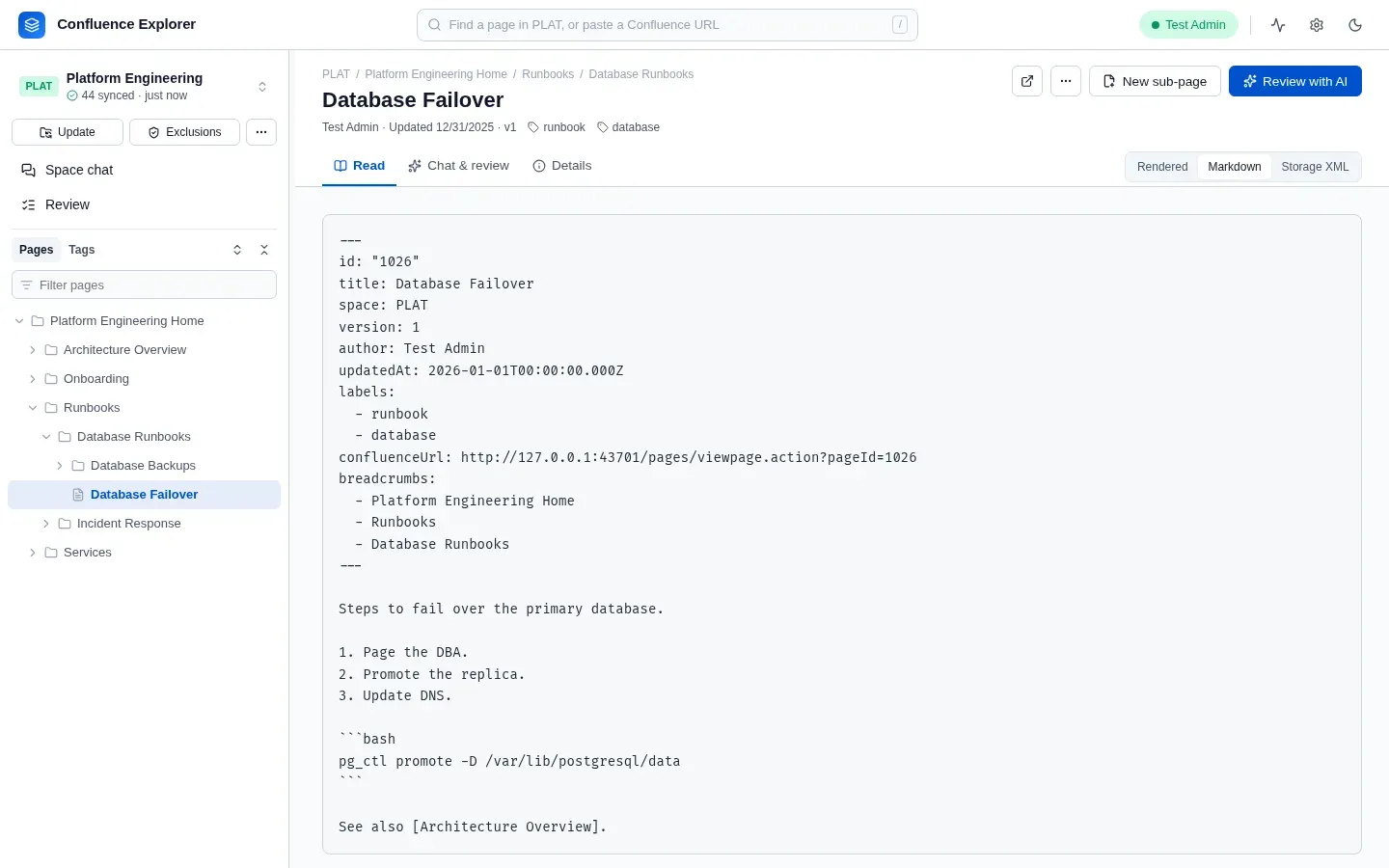Create a New sub-page
Image resolution: width=1389 pixels, height=868 pixels.
pyautogui.click(x=1155, y=81)
